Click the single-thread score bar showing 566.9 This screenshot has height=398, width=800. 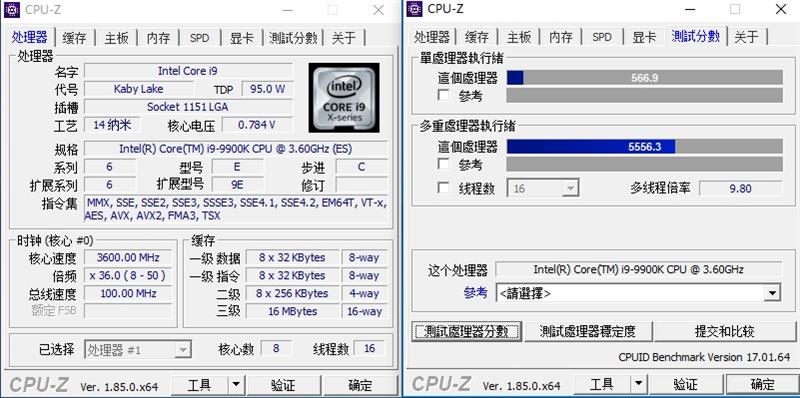[x=644, y=78]
